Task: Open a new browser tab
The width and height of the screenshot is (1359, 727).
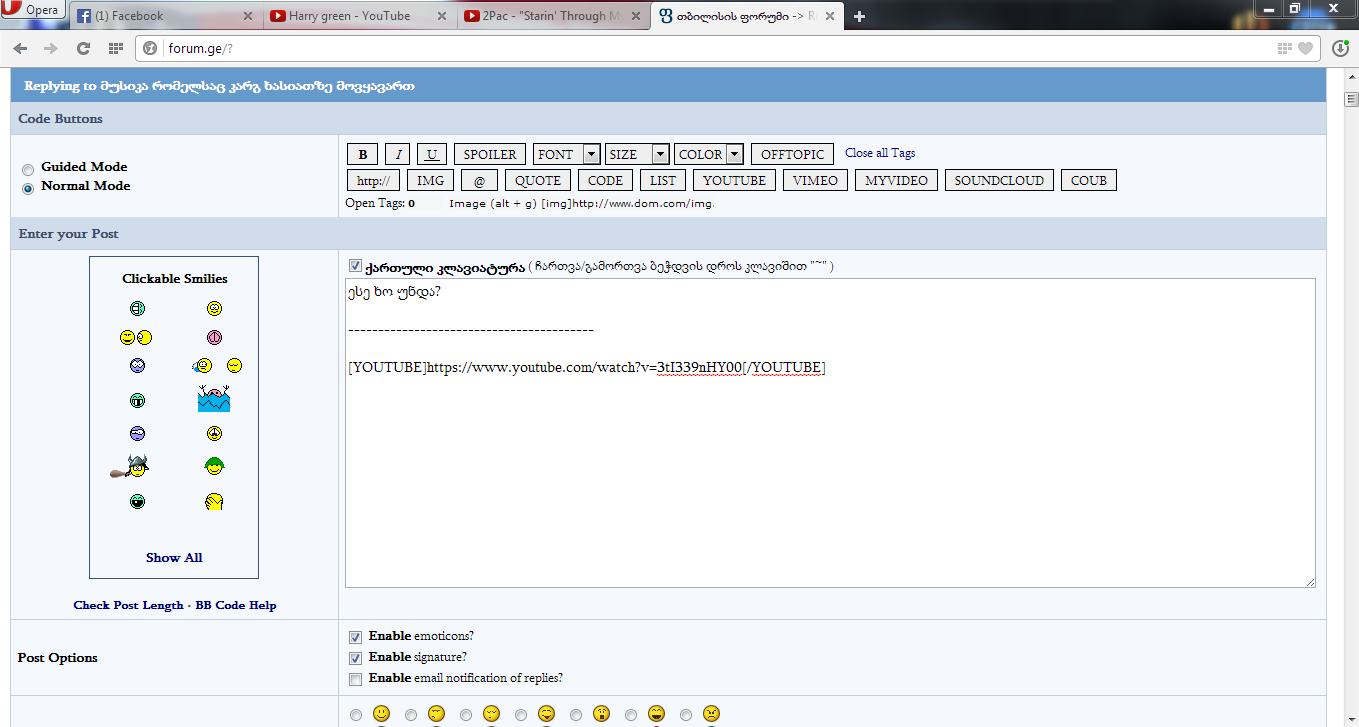Action: [859, 16]
